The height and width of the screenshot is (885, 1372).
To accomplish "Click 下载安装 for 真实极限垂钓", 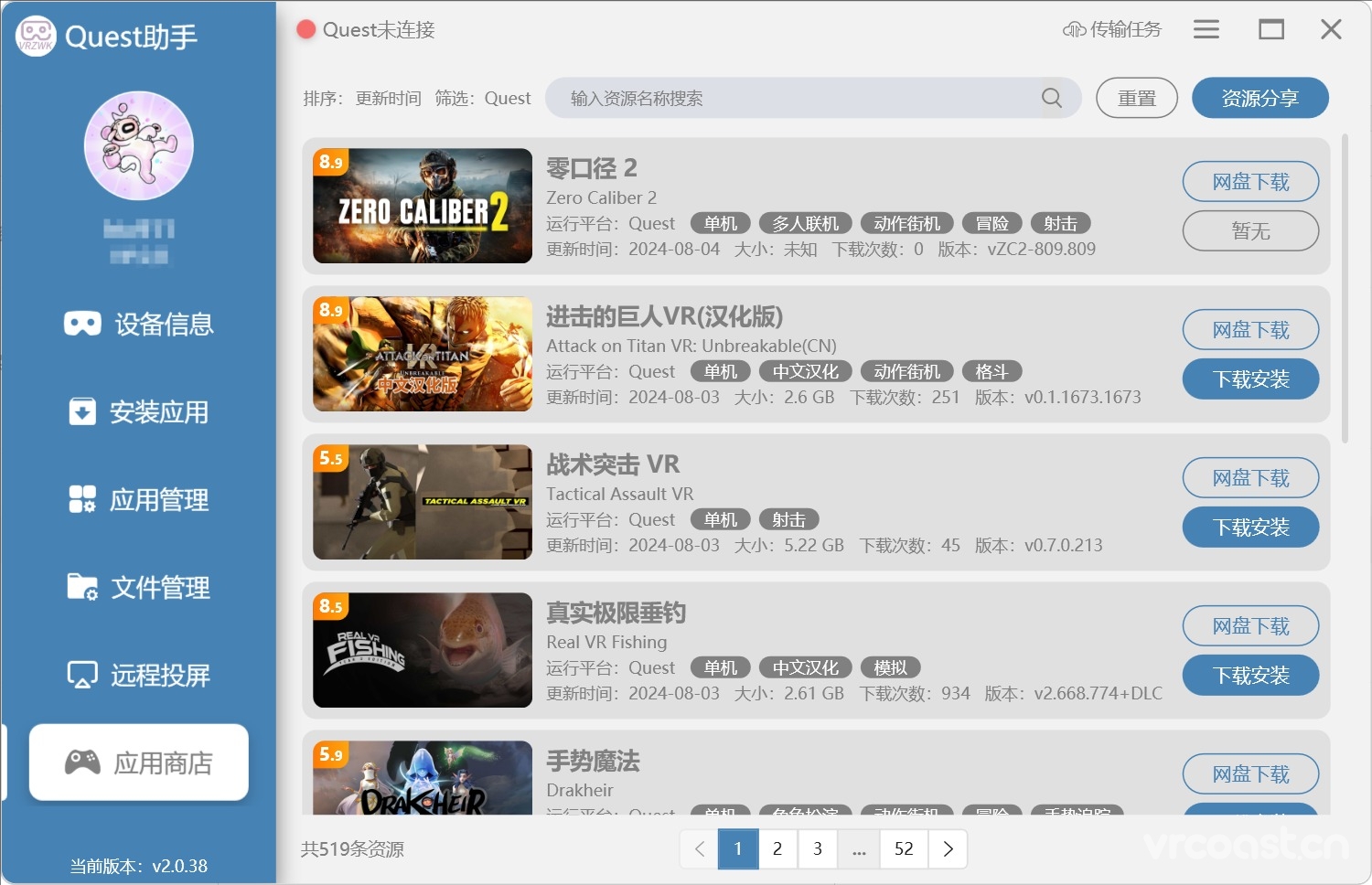I will 1251,676.
